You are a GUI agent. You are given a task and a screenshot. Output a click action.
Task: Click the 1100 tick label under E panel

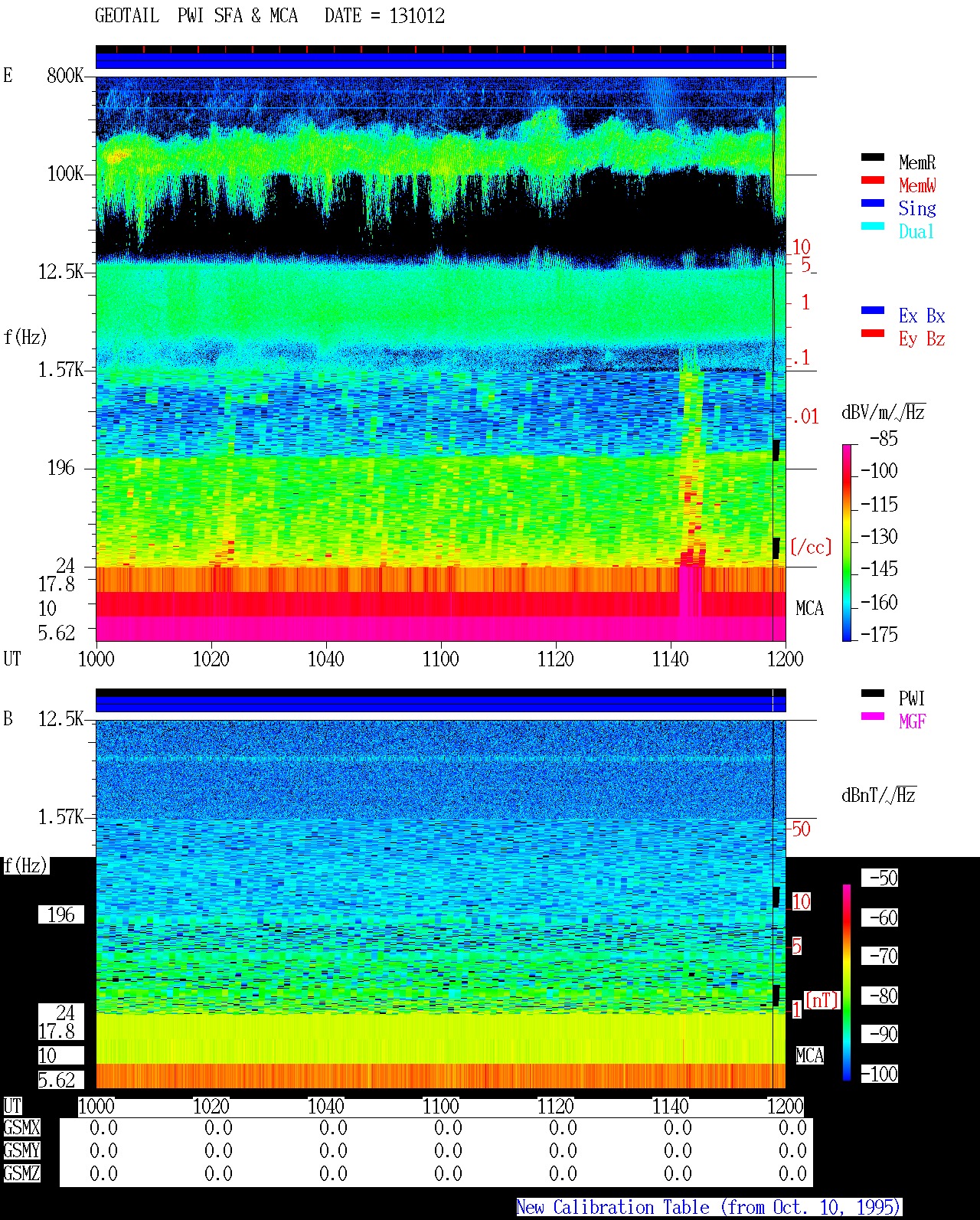click(440, 659)
